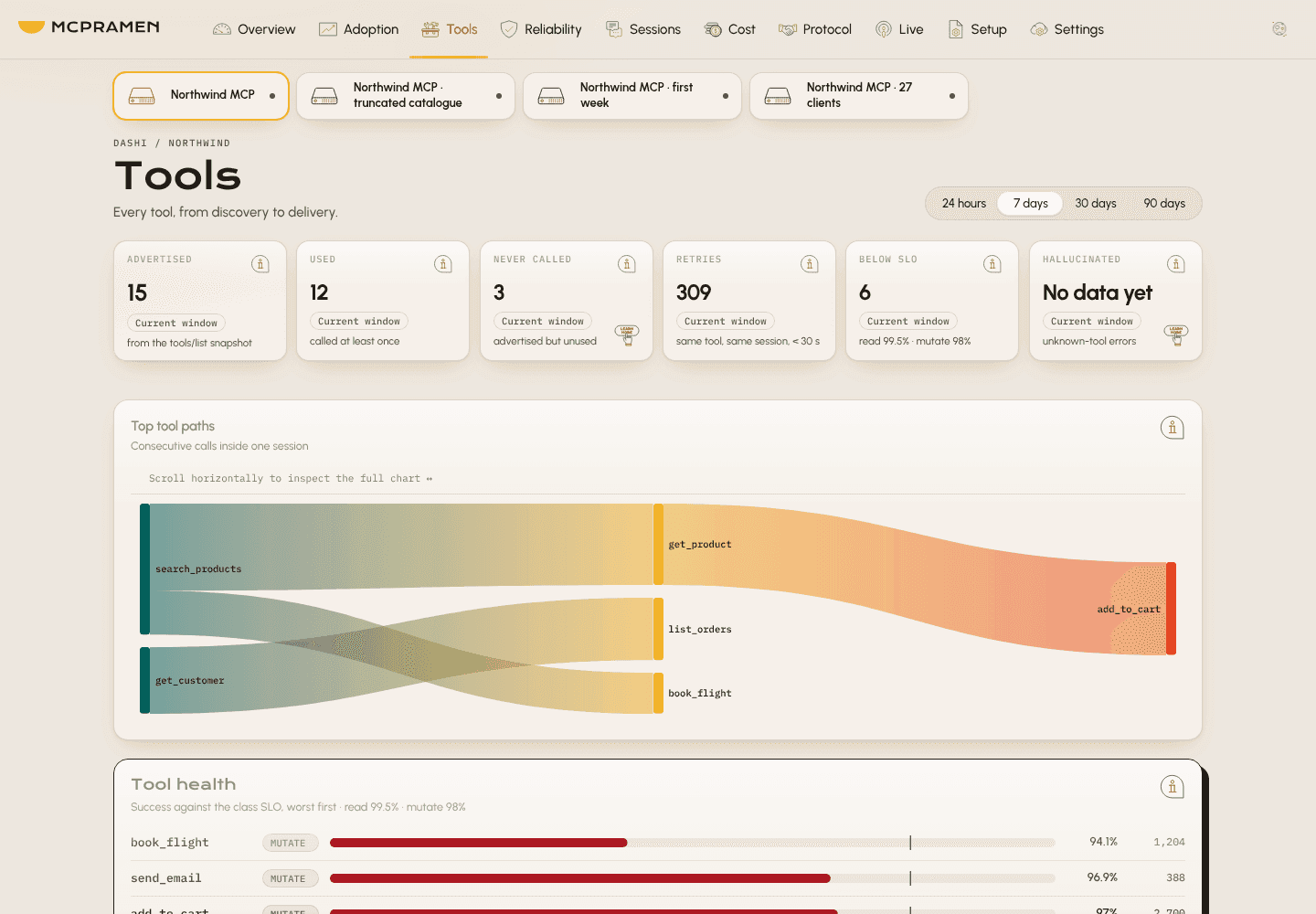Switch to the Reliability tab
The width and height of the screenshot is (1316, 914).
541,29
